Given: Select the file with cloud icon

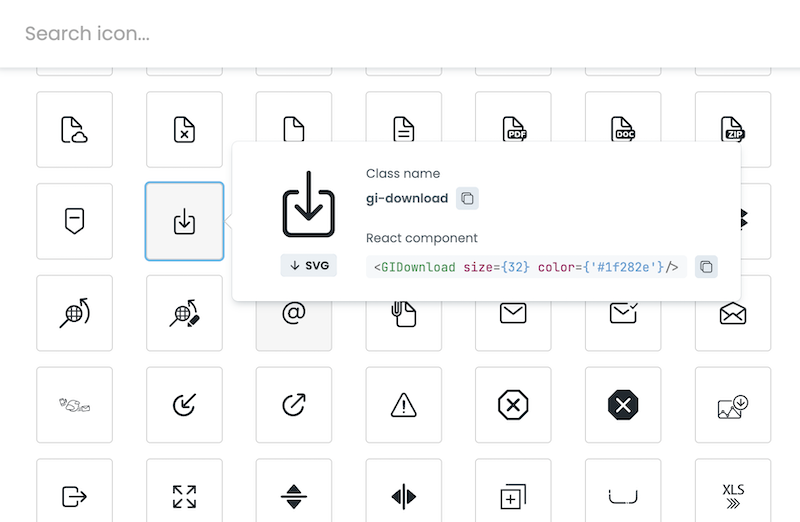Looking at the screenshot, I should tap(74, 130).
